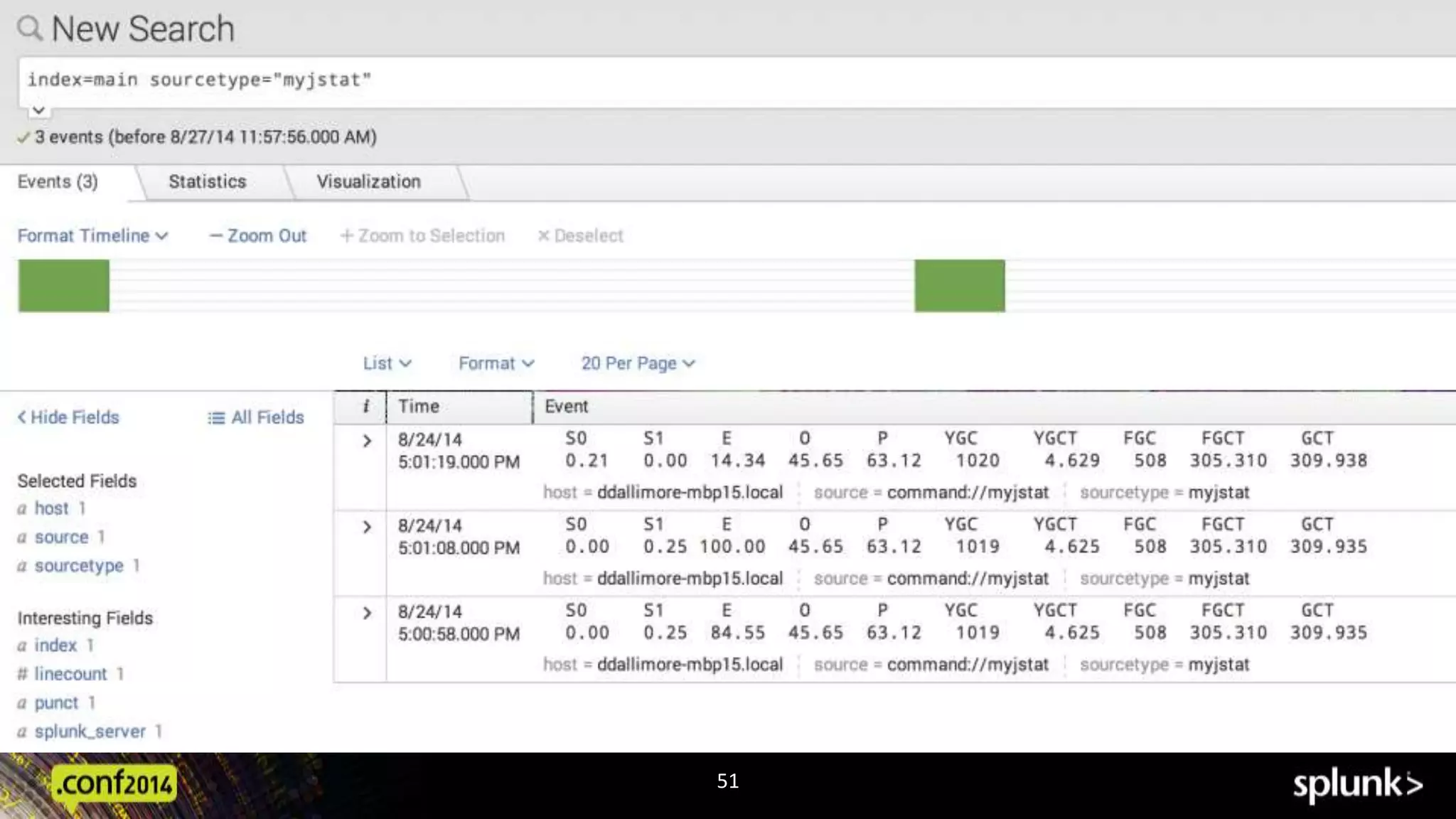The image size is (1456, 819).
Task: Switch to the Statistics tab
Action: coord(207,182)
